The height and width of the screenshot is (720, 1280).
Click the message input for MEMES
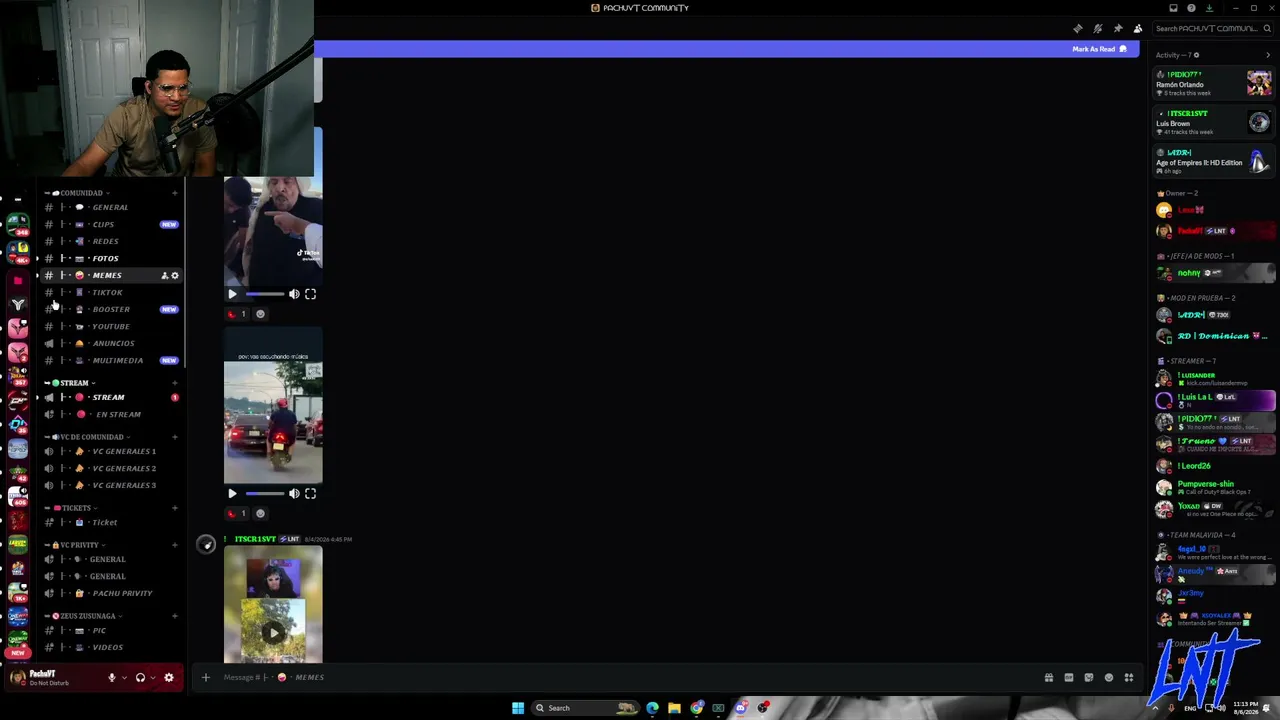pos(630,677)
